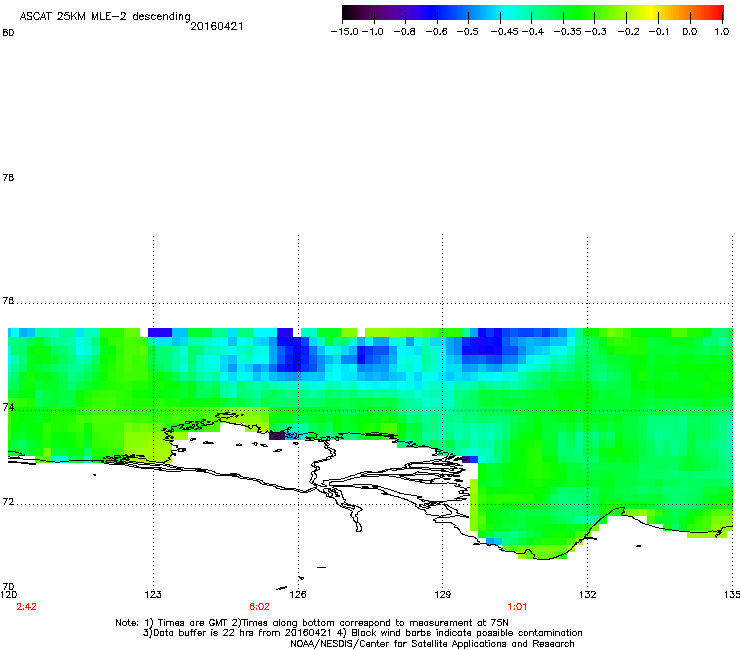Click the colorbar value -0.8
Viewport: 740px width, 650px height.
[x=404, y=32]
